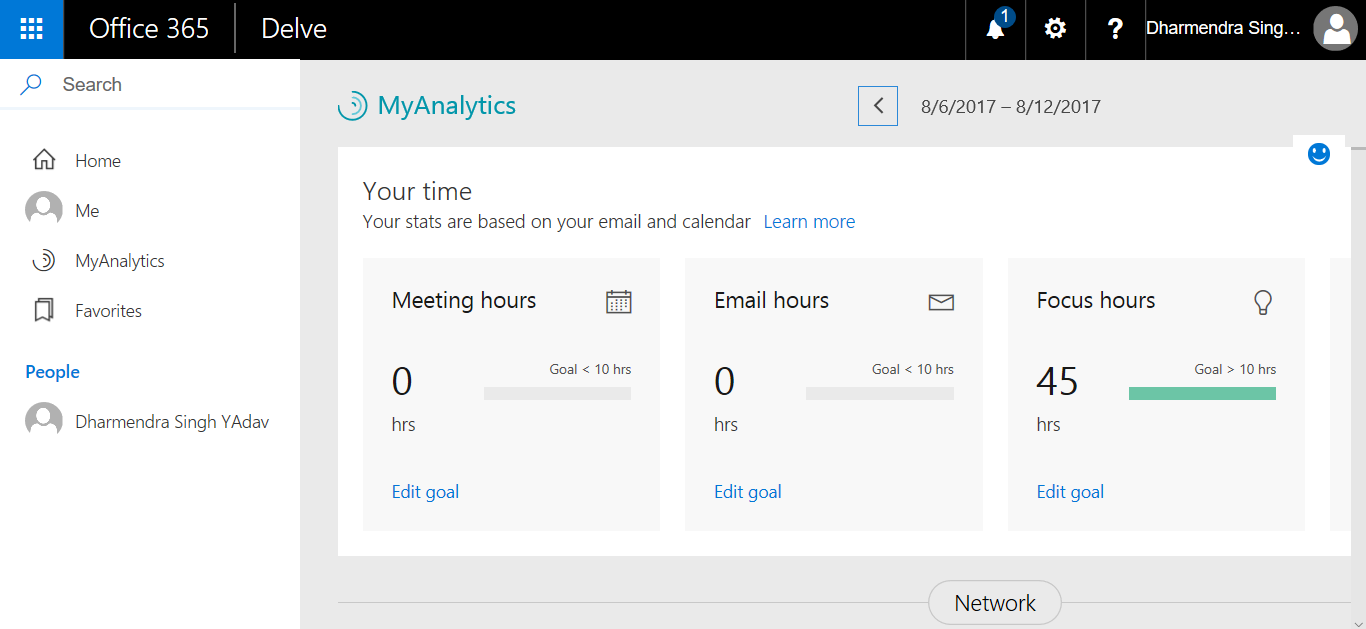
Task: Click the Focus hours progress bar
Action: [x=1202, y=393]
